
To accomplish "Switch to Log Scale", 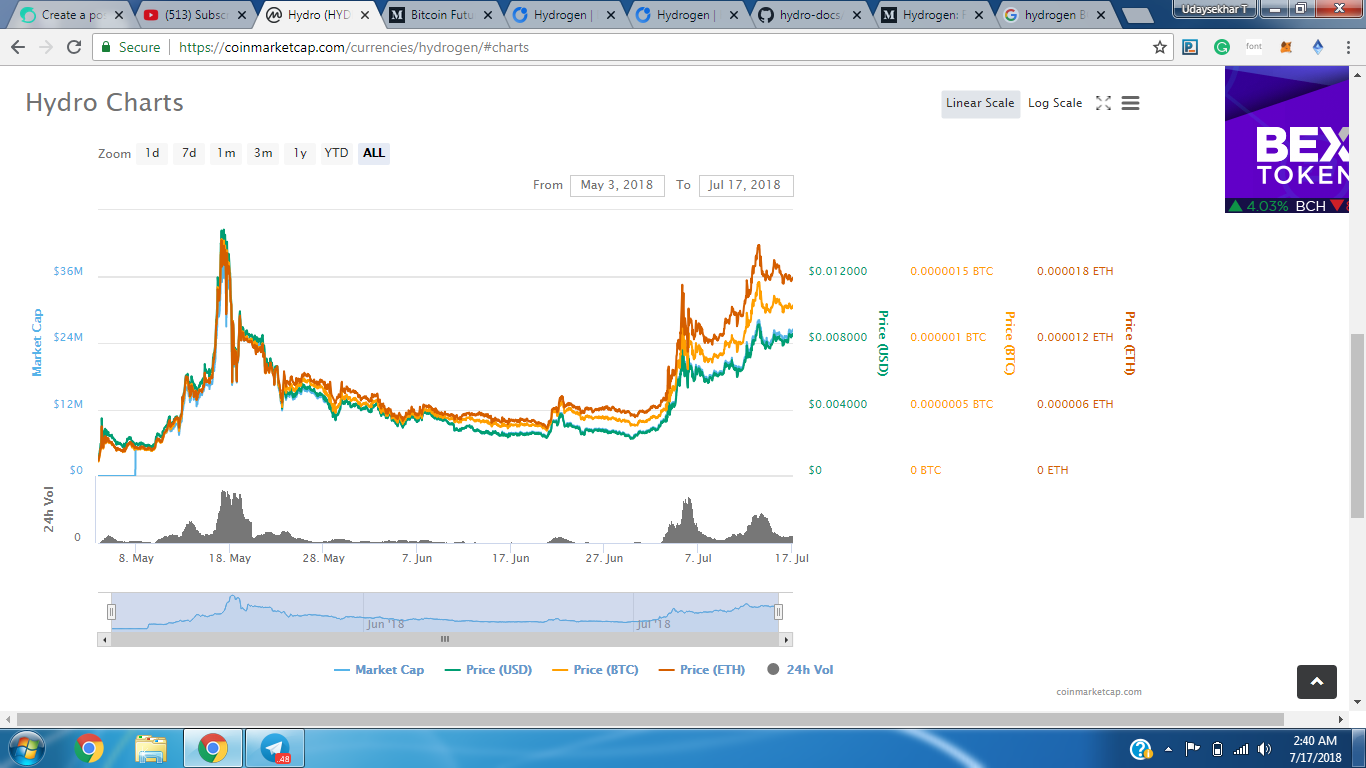I will tap(1055, 103).
